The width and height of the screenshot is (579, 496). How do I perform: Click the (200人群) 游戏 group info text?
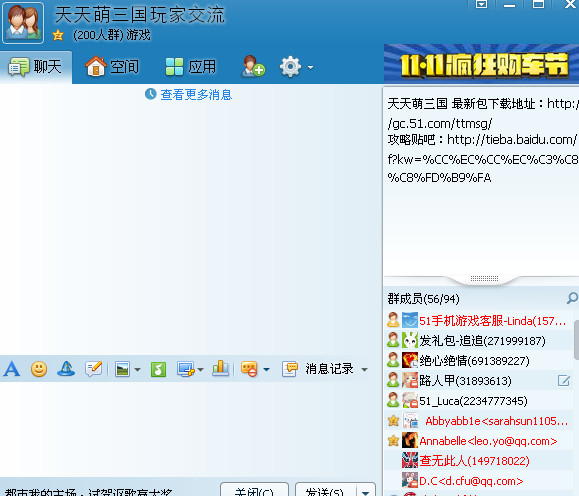click(112, 35)
